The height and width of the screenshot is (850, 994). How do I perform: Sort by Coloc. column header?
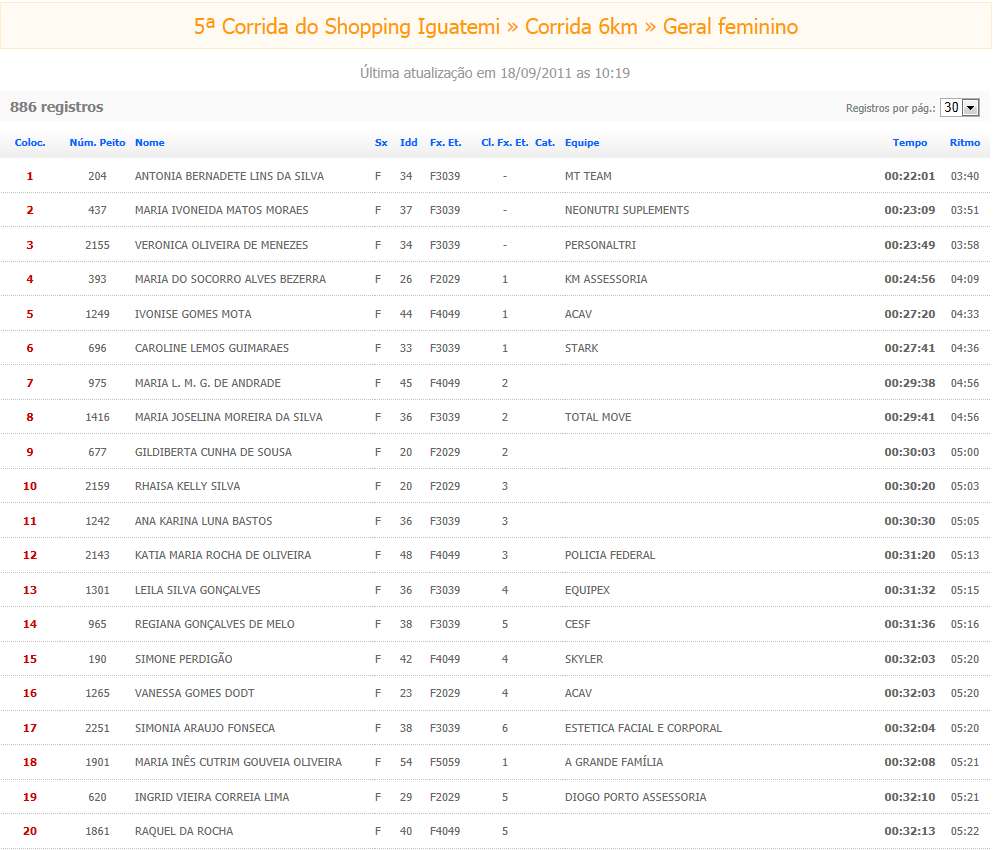click(30, 143)
